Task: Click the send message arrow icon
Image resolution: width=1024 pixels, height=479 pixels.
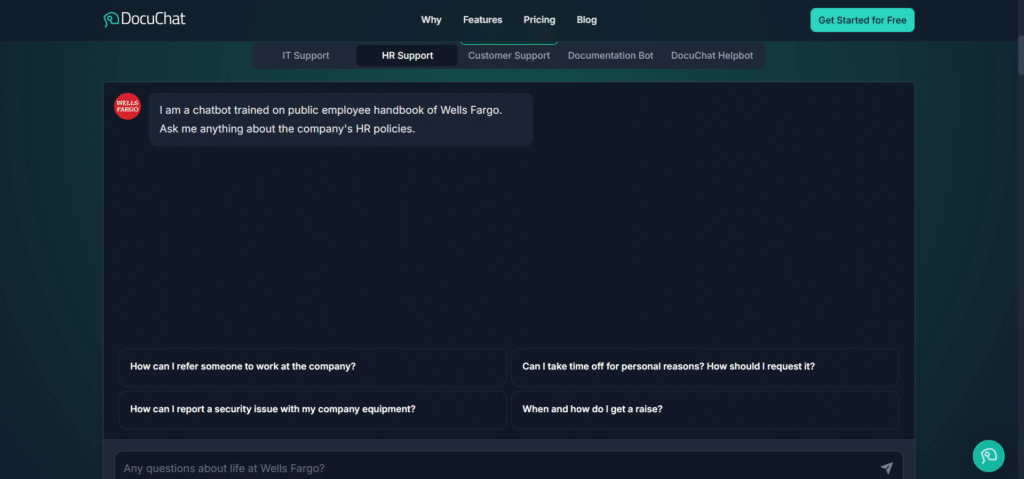Action: click(x=886, y=468)
